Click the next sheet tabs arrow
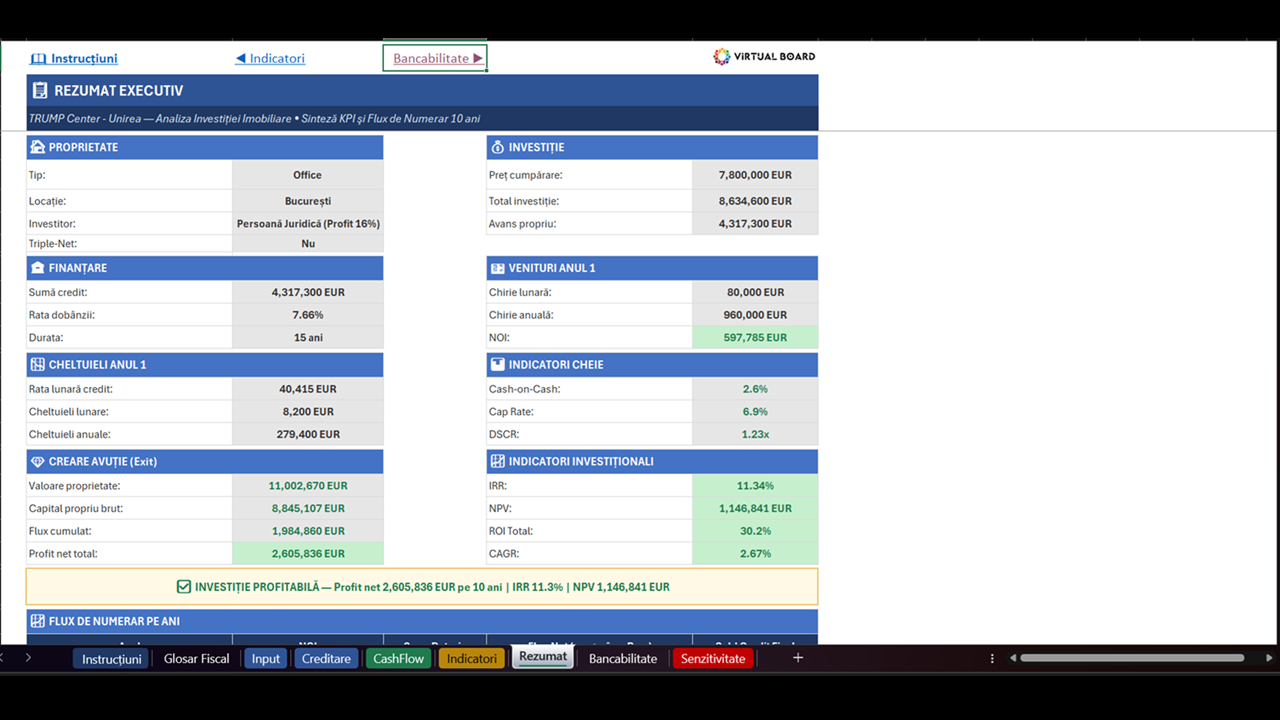The width and height of the screenshot is (1280, 720). click(x=28, y=658)
